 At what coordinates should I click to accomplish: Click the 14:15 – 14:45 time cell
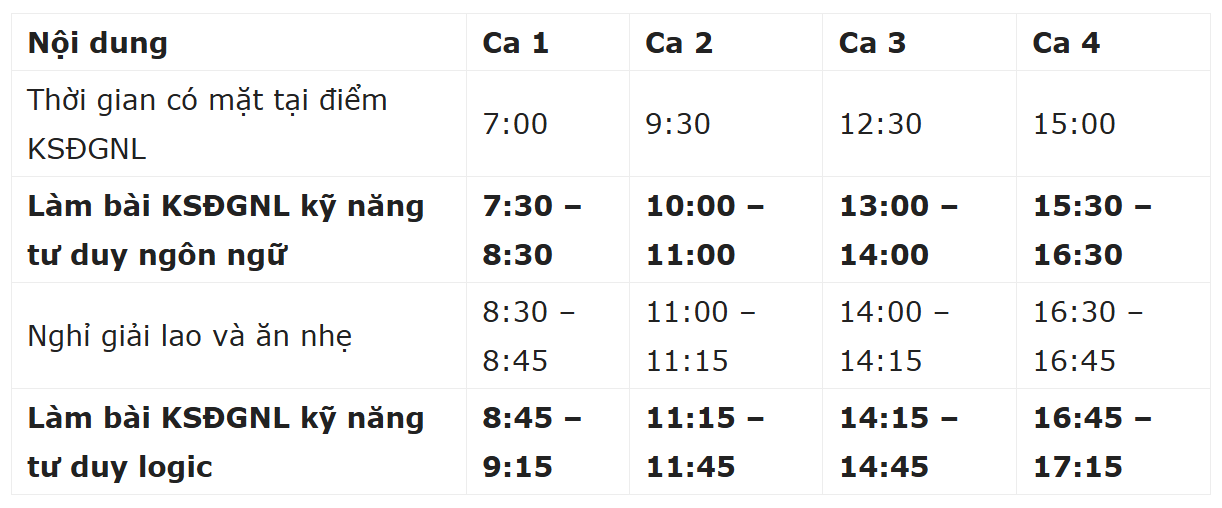897,442
